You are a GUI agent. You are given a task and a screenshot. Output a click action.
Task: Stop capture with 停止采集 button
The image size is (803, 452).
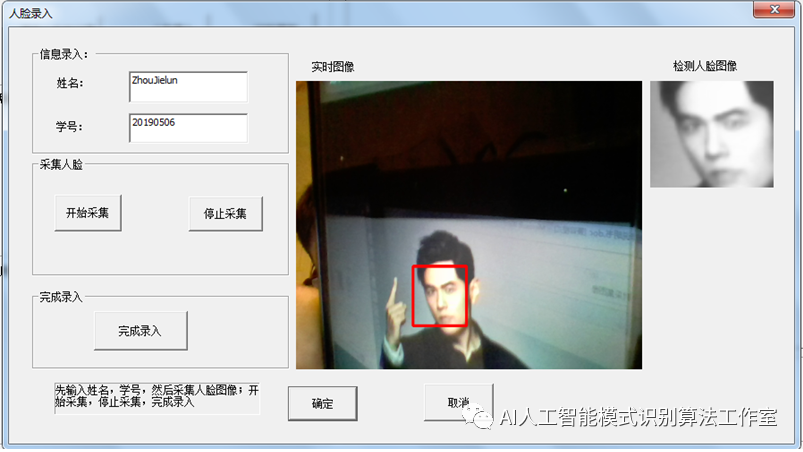(x=226, y=214)
